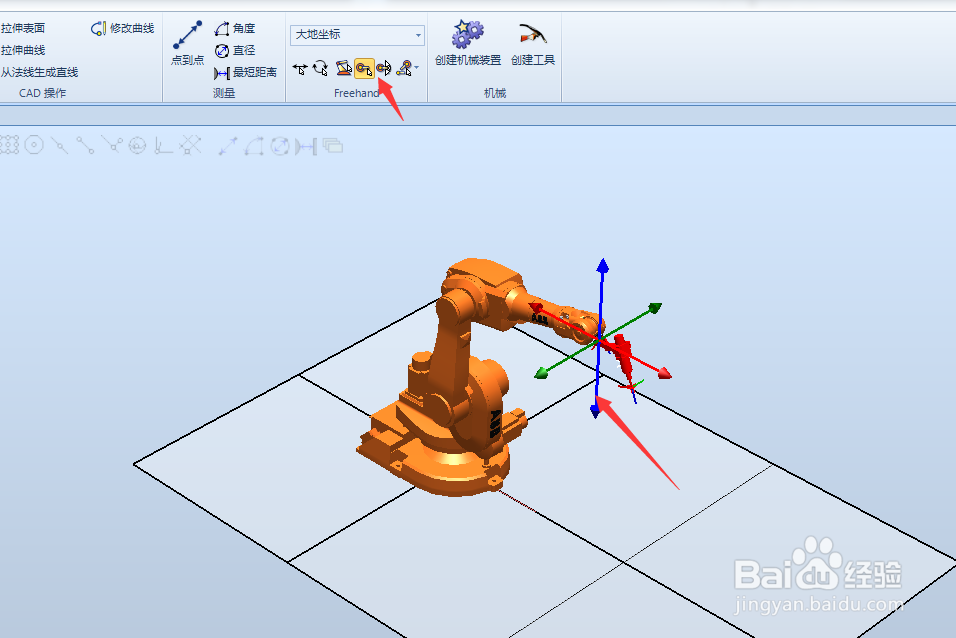Toggle the snap to center icon

(34, 145)
